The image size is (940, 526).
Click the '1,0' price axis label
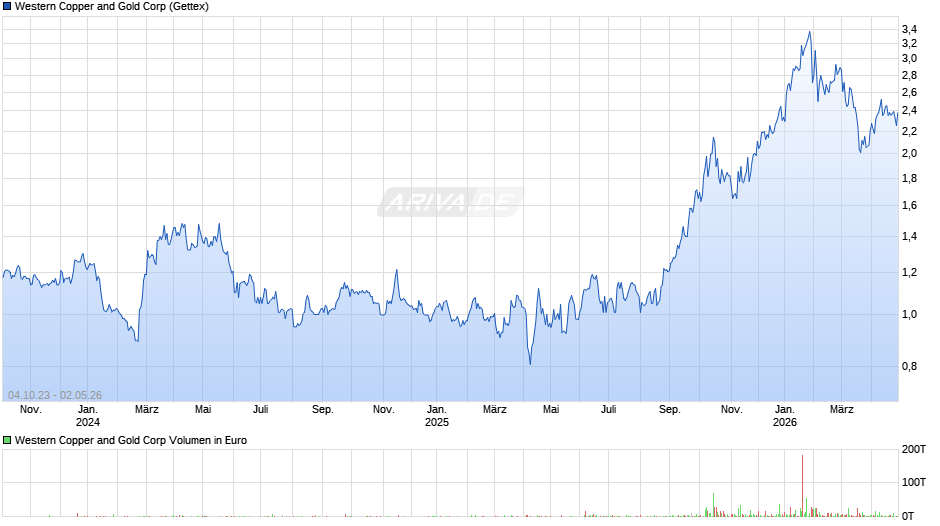click(x=909, y=315)
